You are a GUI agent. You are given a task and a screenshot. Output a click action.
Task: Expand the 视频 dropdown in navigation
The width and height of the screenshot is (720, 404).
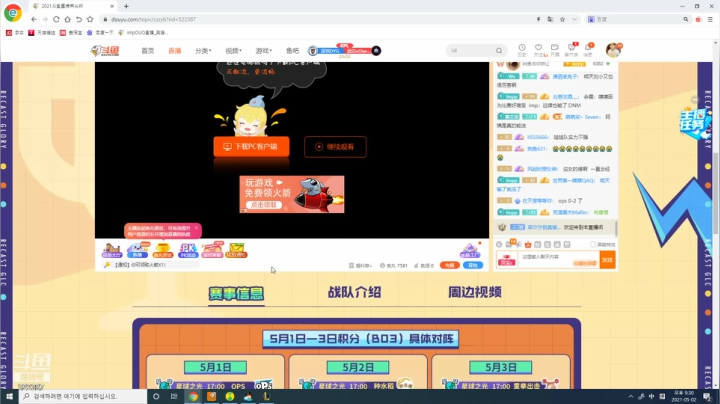pos(233,50)
